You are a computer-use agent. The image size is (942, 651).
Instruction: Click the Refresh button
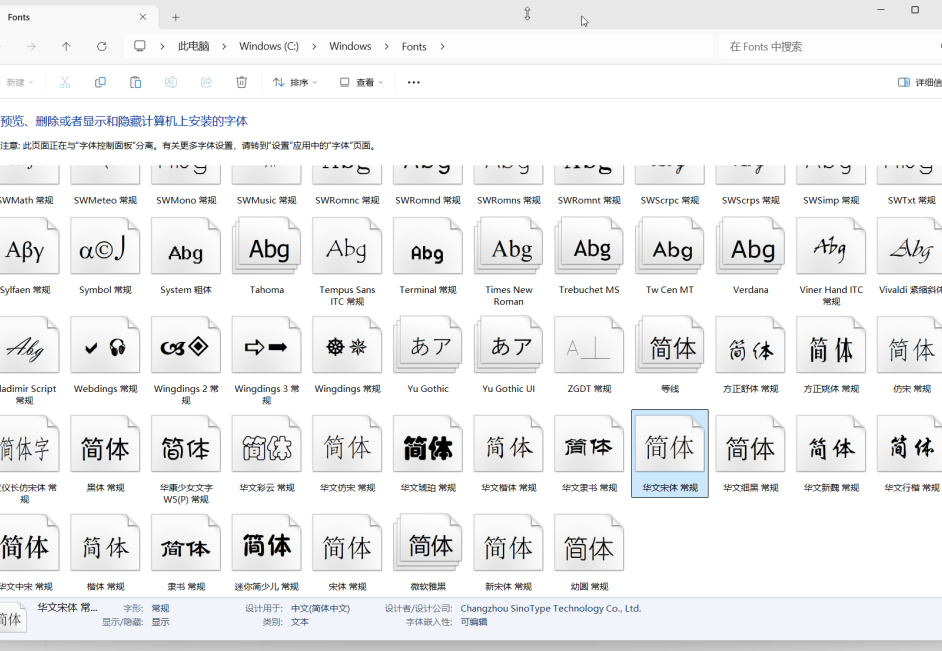pos(102,46)
